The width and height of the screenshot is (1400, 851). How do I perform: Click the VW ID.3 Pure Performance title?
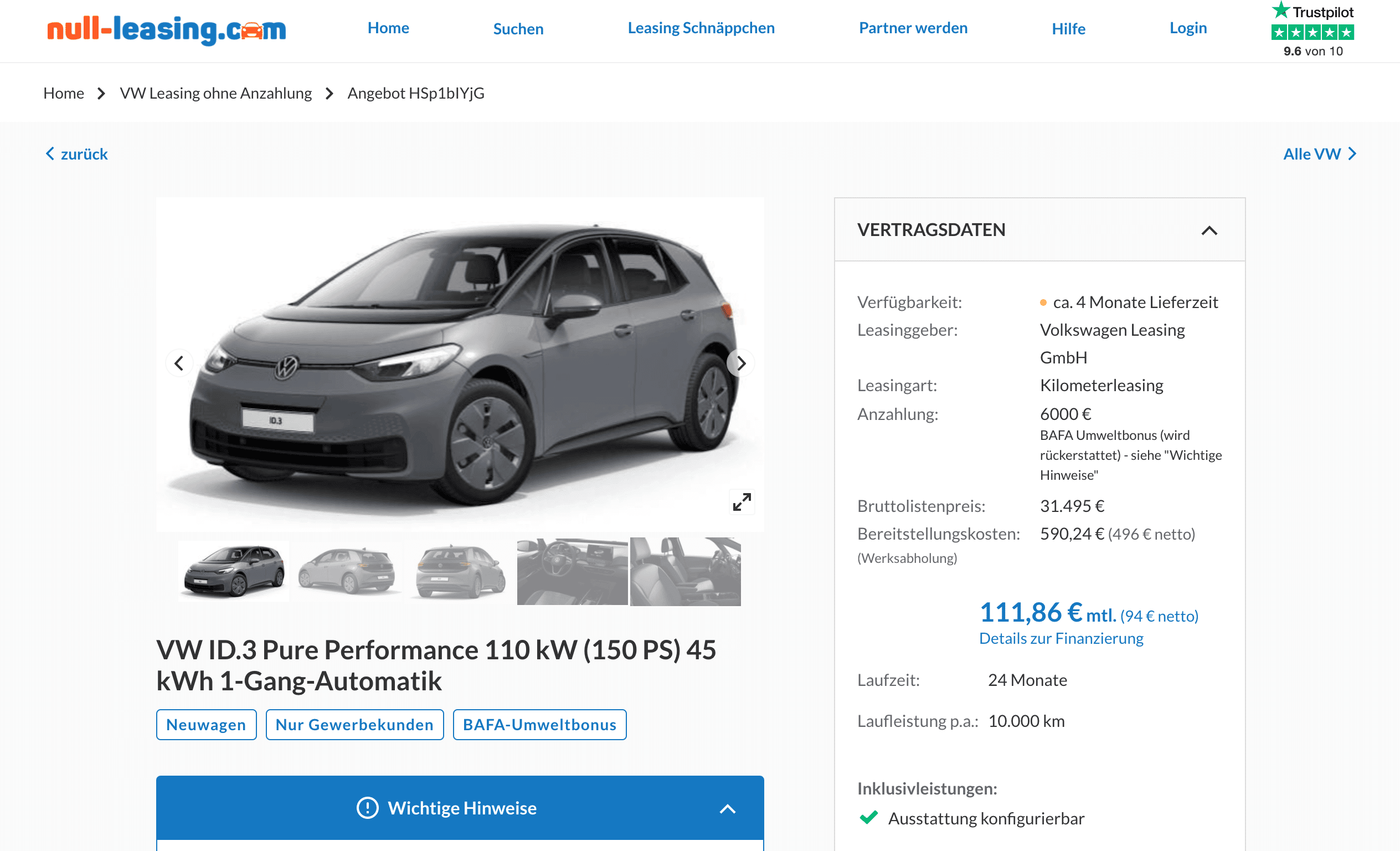pyautogui.click(x=436, y=665)
